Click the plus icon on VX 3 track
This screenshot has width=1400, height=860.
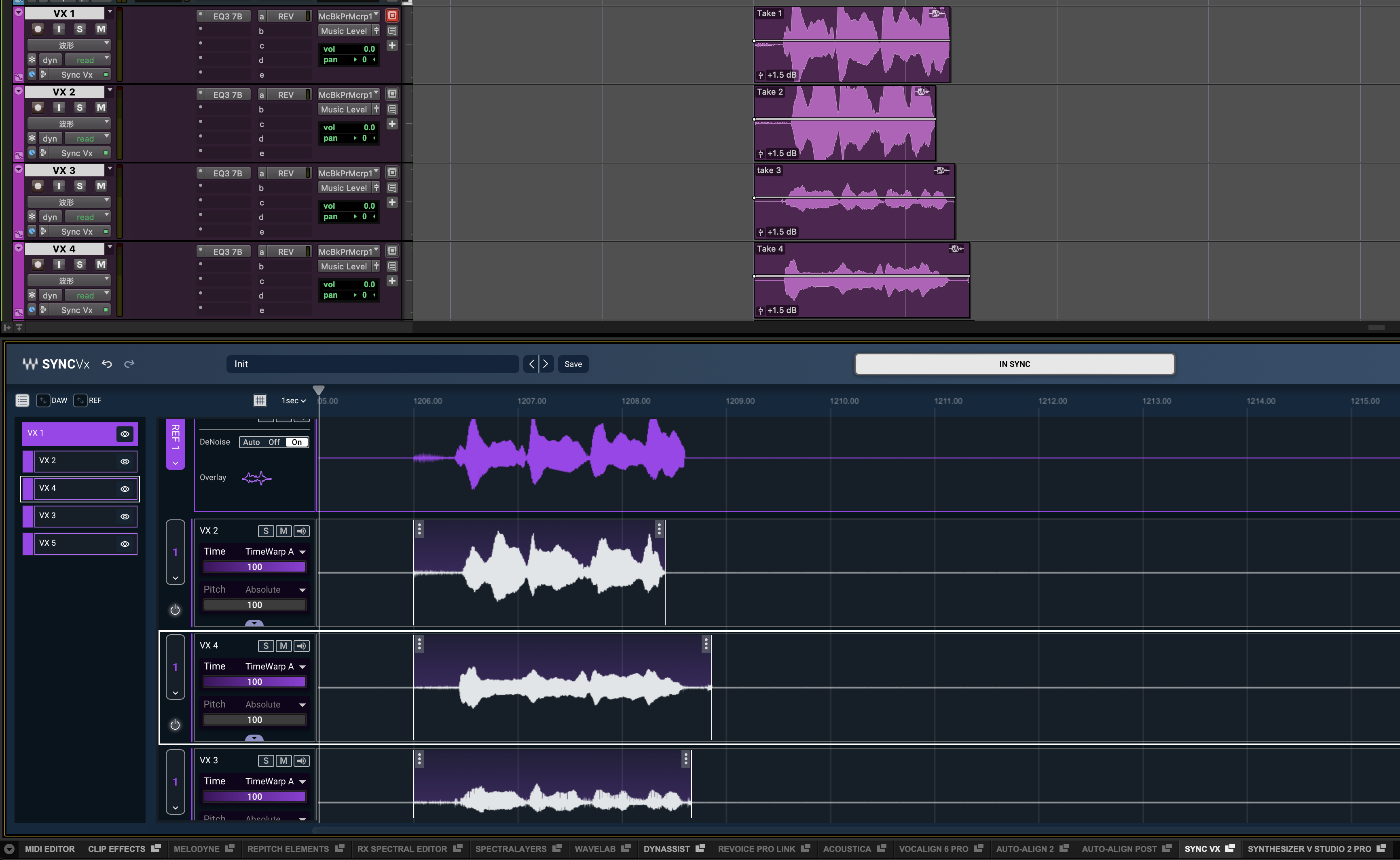click(x=392, y=203)
